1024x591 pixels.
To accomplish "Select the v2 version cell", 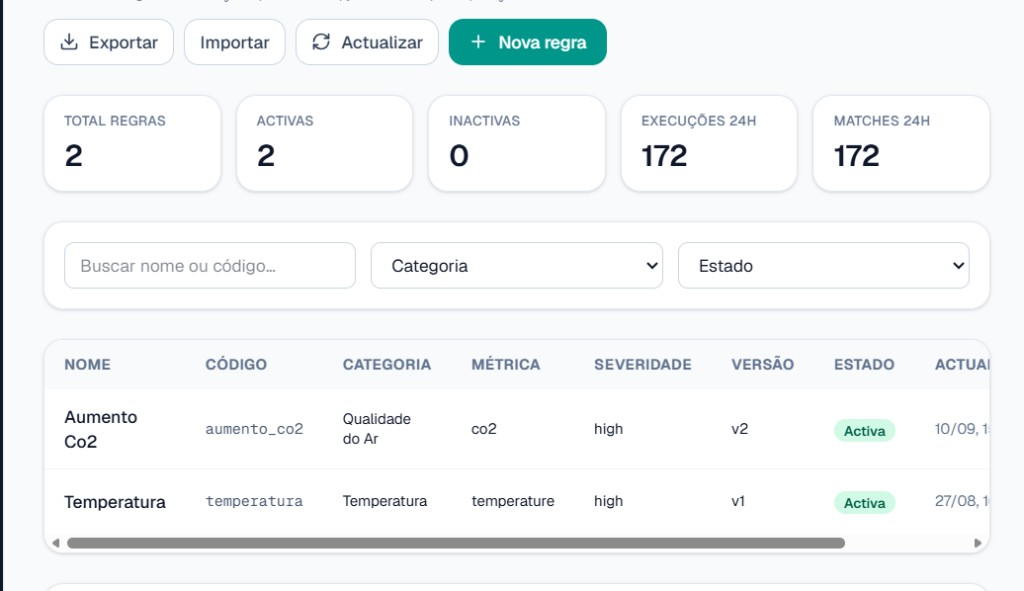I will tap(739, 429).
